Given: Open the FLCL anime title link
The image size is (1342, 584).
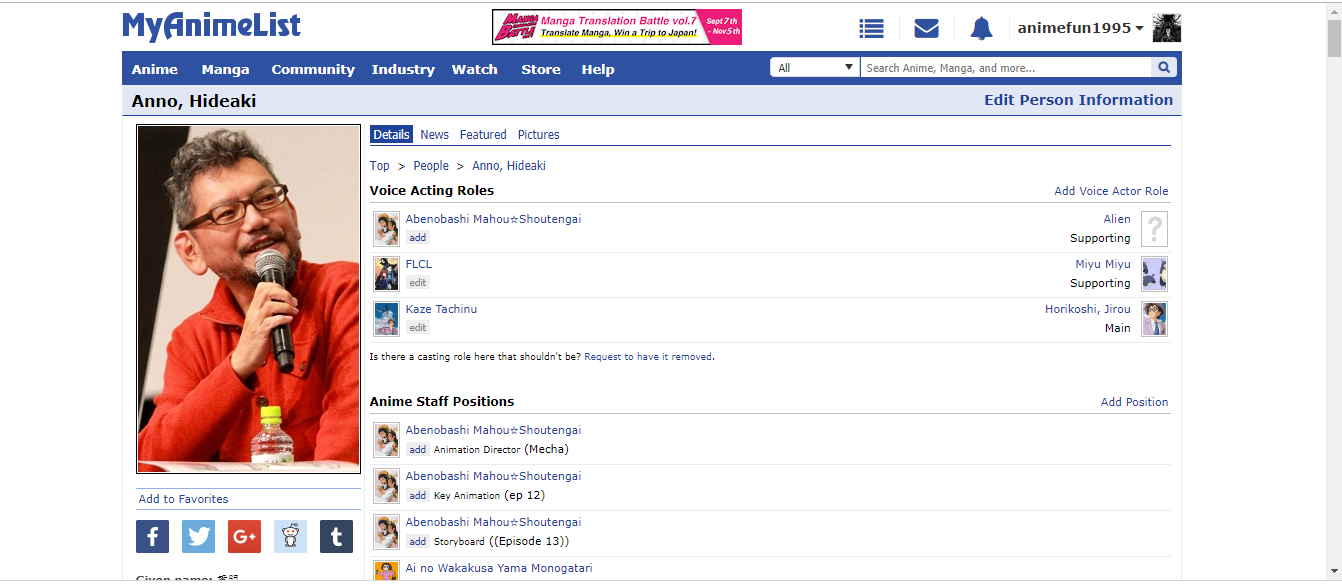Looking at the screenshot, I should (x=419, y=264).
